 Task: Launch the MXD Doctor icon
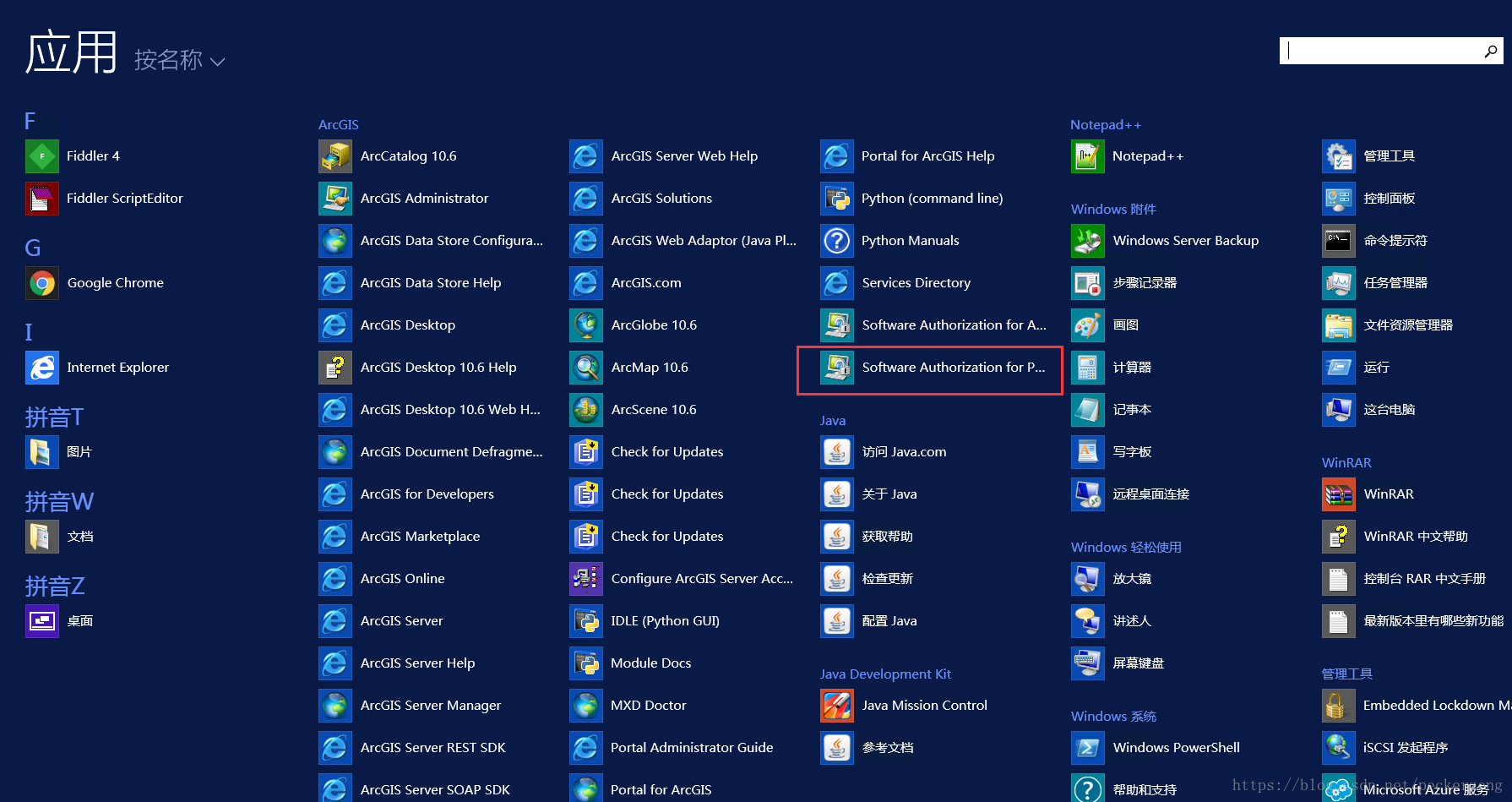click(586, 706)
